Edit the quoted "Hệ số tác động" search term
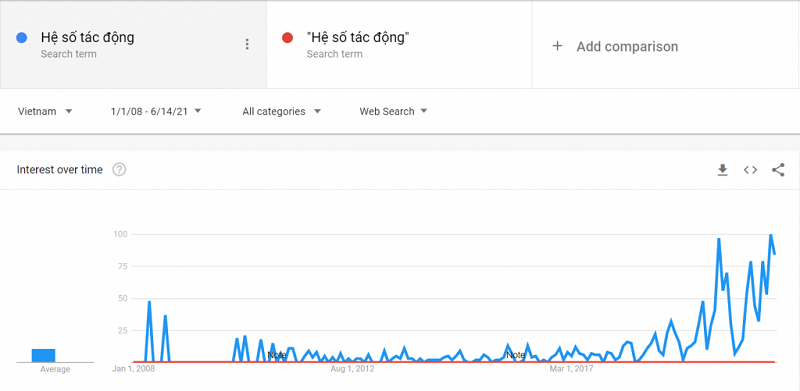 click(359, 37)
